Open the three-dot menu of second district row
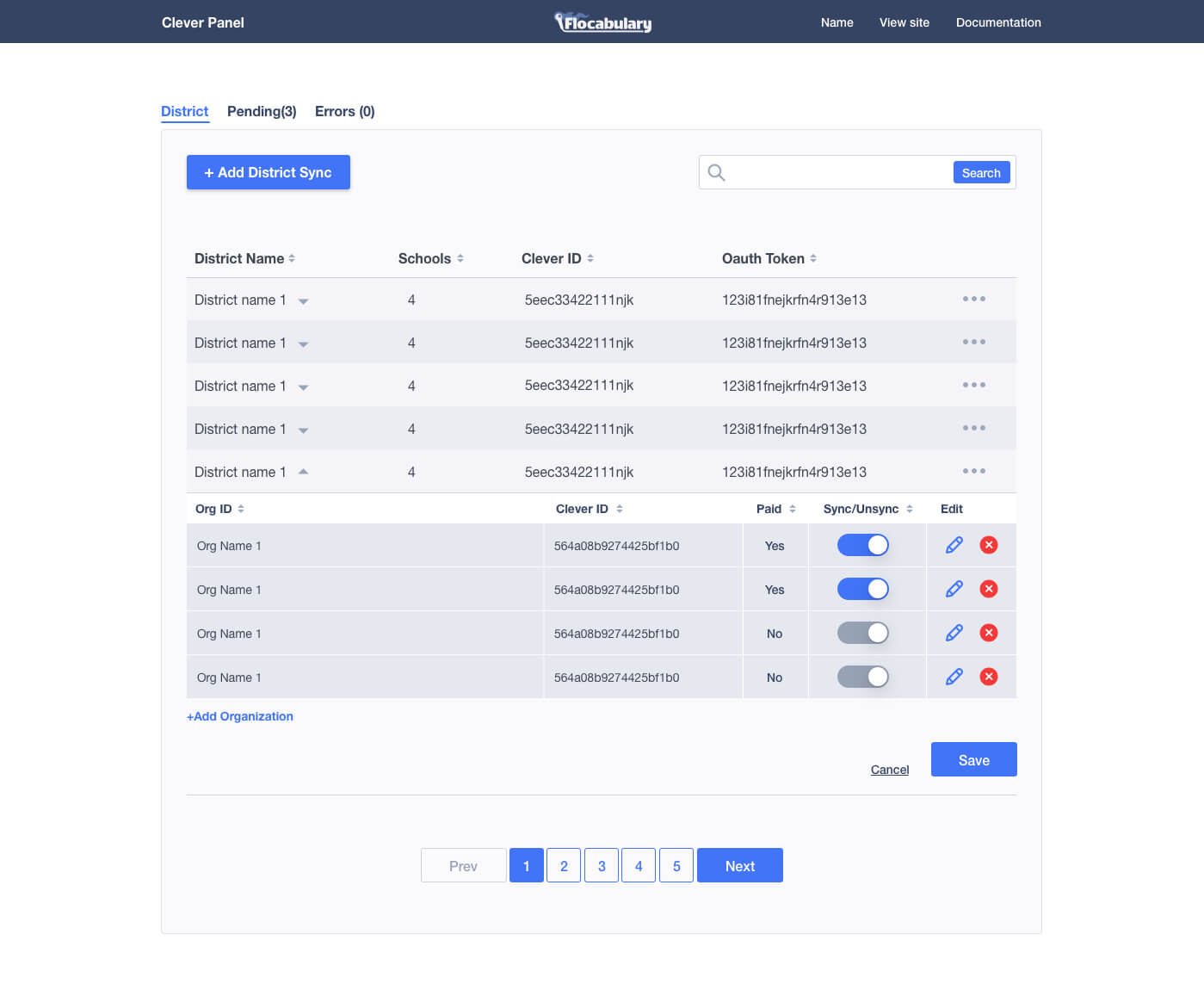Image resolution: width=1204 pixels, height=990 pixels. (974, 342)
